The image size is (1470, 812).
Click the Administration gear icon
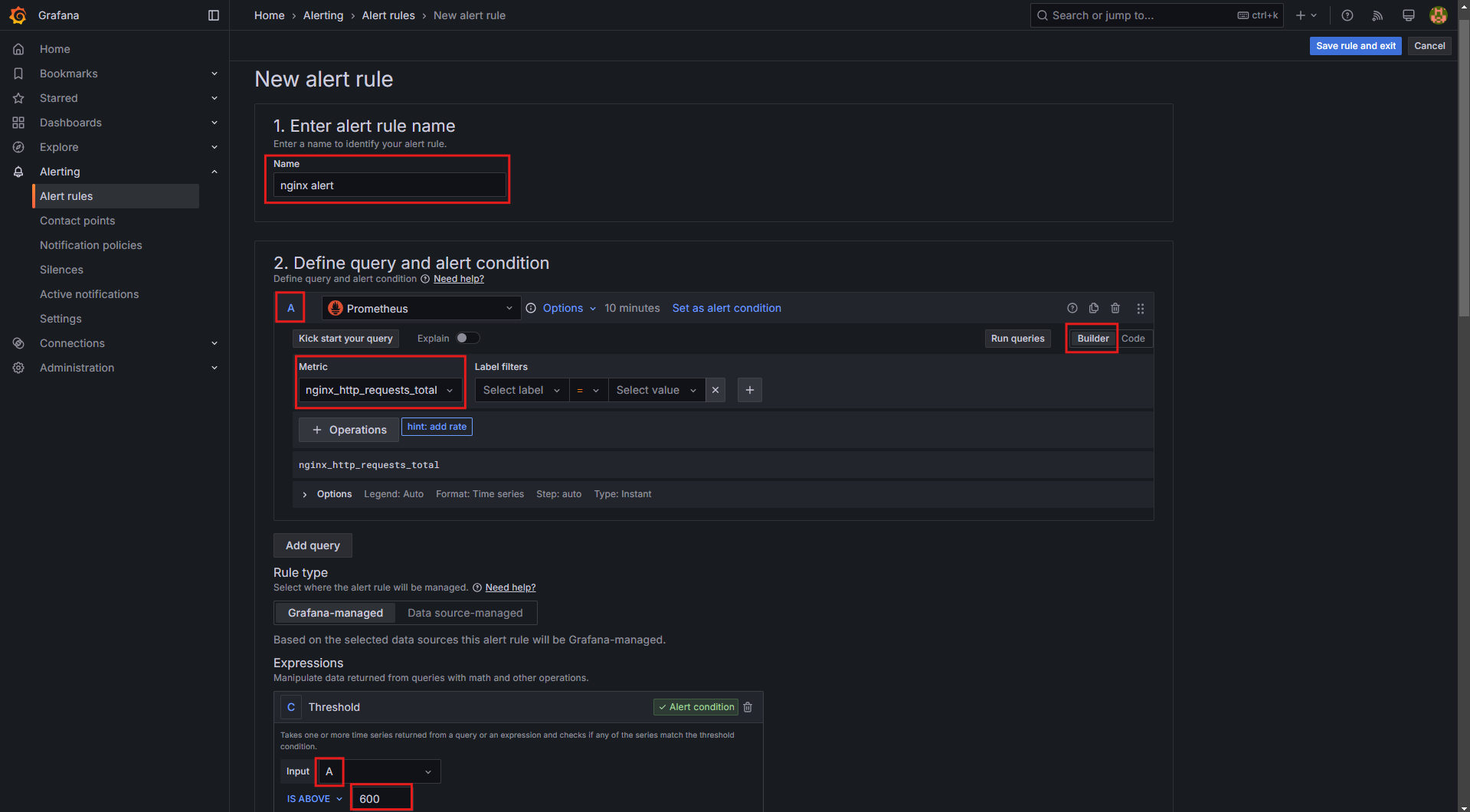coord(18,368)
